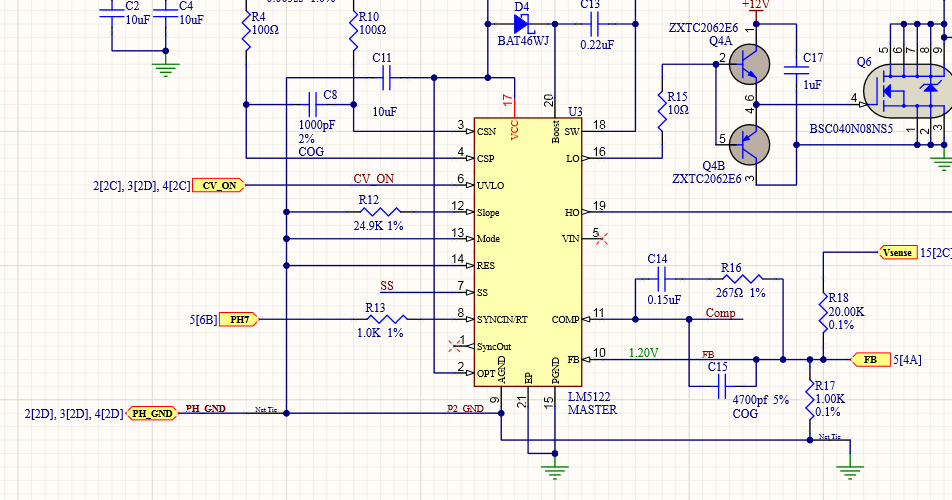This screenshot has width=952, height=500.
Task: Select capacitor C15 symbol
Action: pyautogui.click(x=722, y=386)
